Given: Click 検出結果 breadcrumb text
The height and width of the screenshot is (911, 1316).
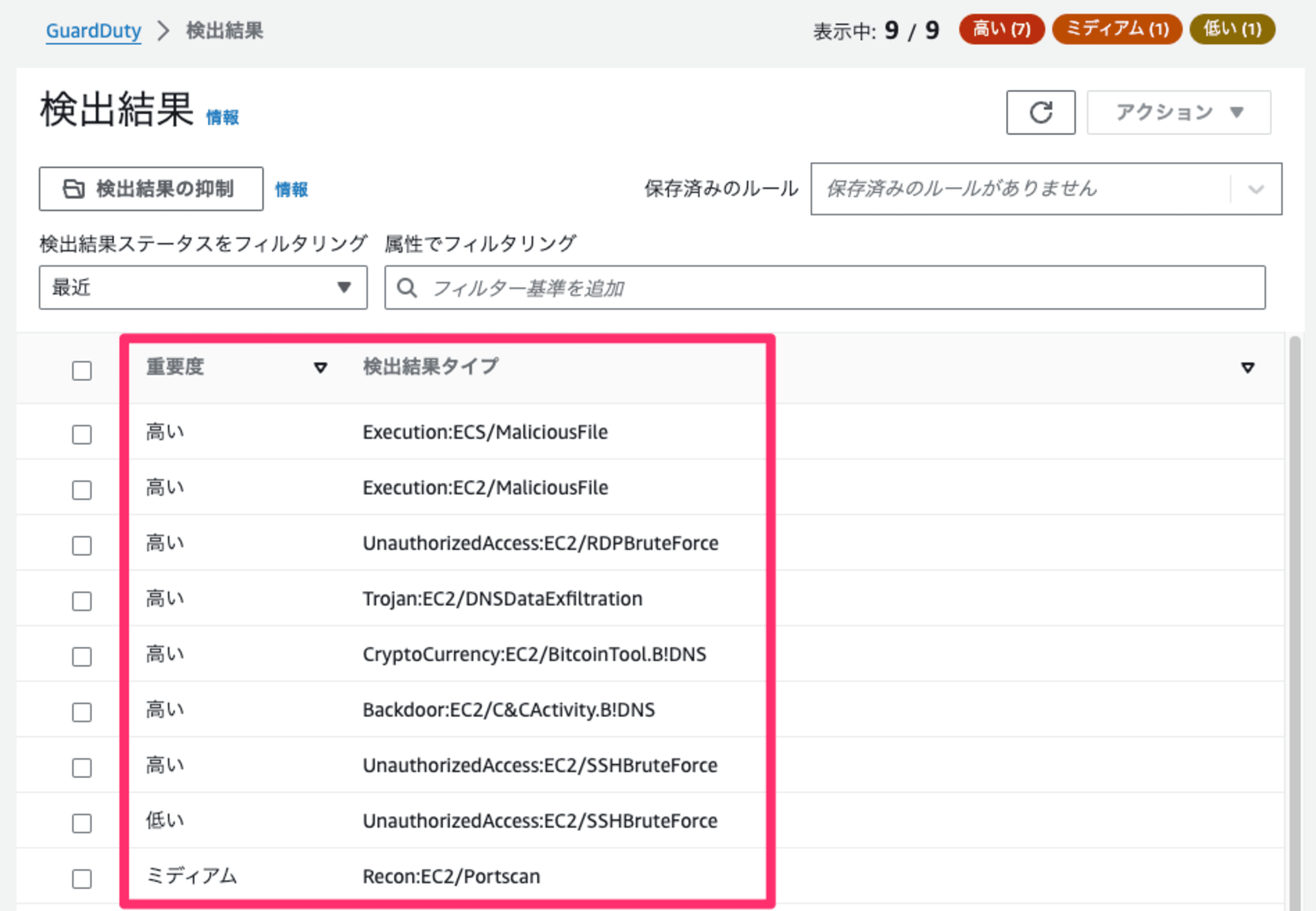Looking at the screenshot, I should click(x=224, y=30).
